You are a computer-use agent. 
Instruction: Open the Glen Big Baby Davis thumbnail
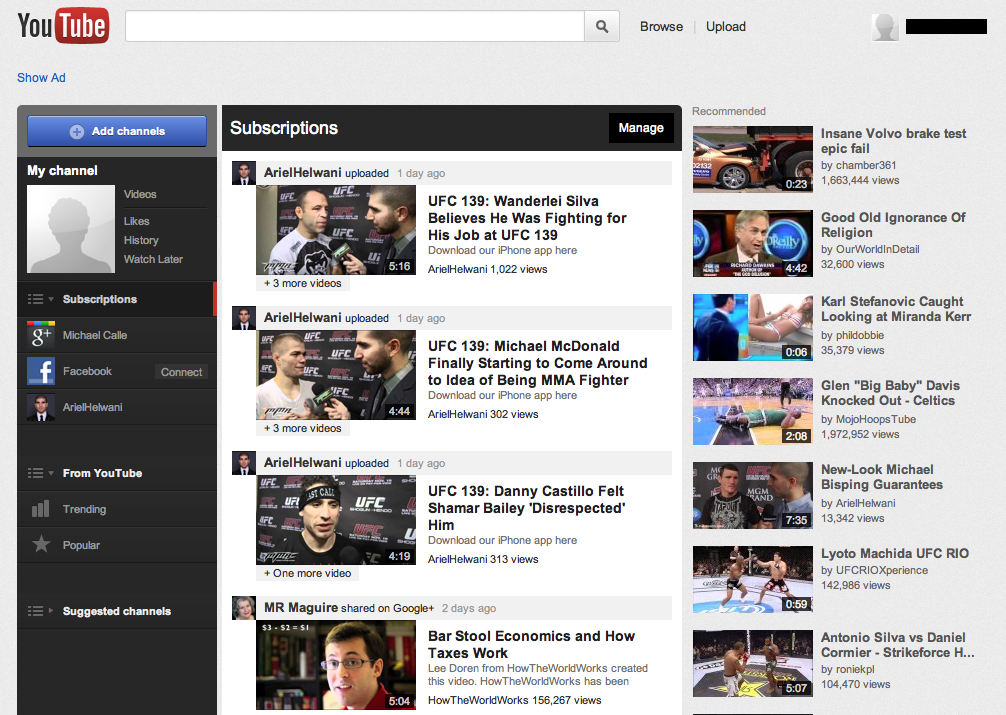pos(753,411)
